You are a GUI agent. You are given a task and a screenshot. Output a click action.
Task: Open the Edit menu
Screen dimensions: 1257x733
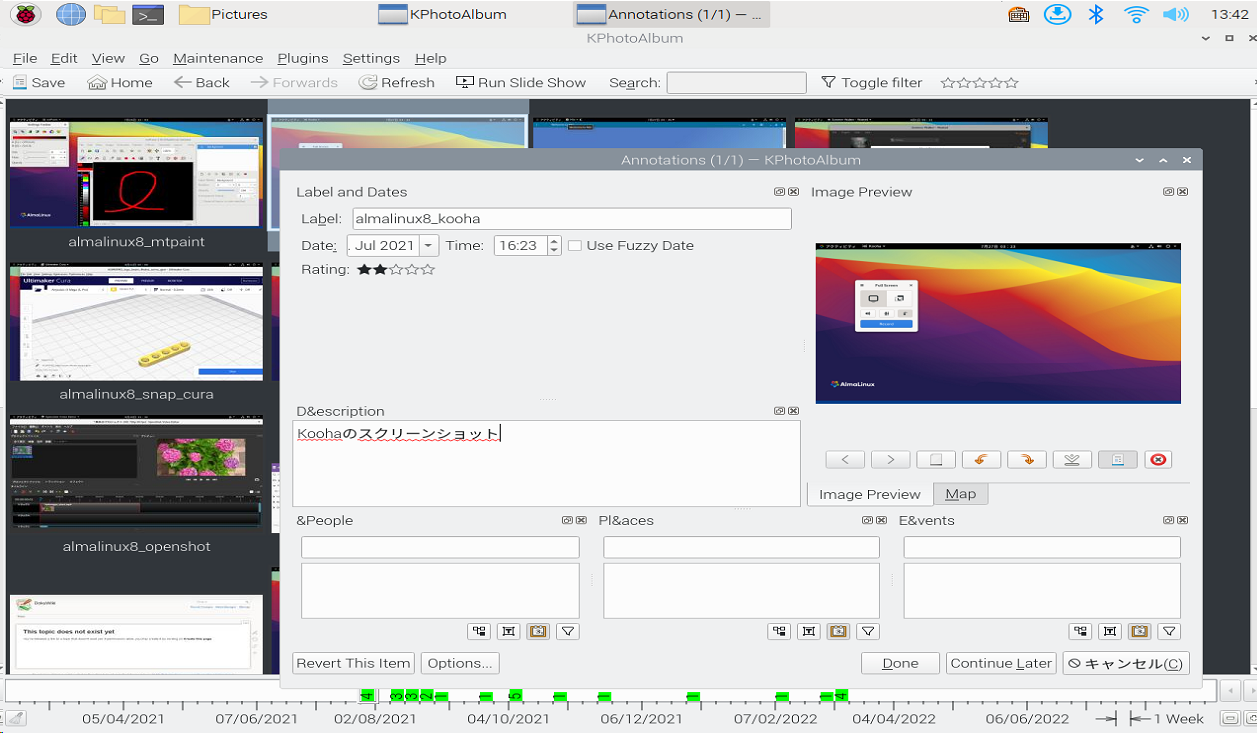point(64,58)
